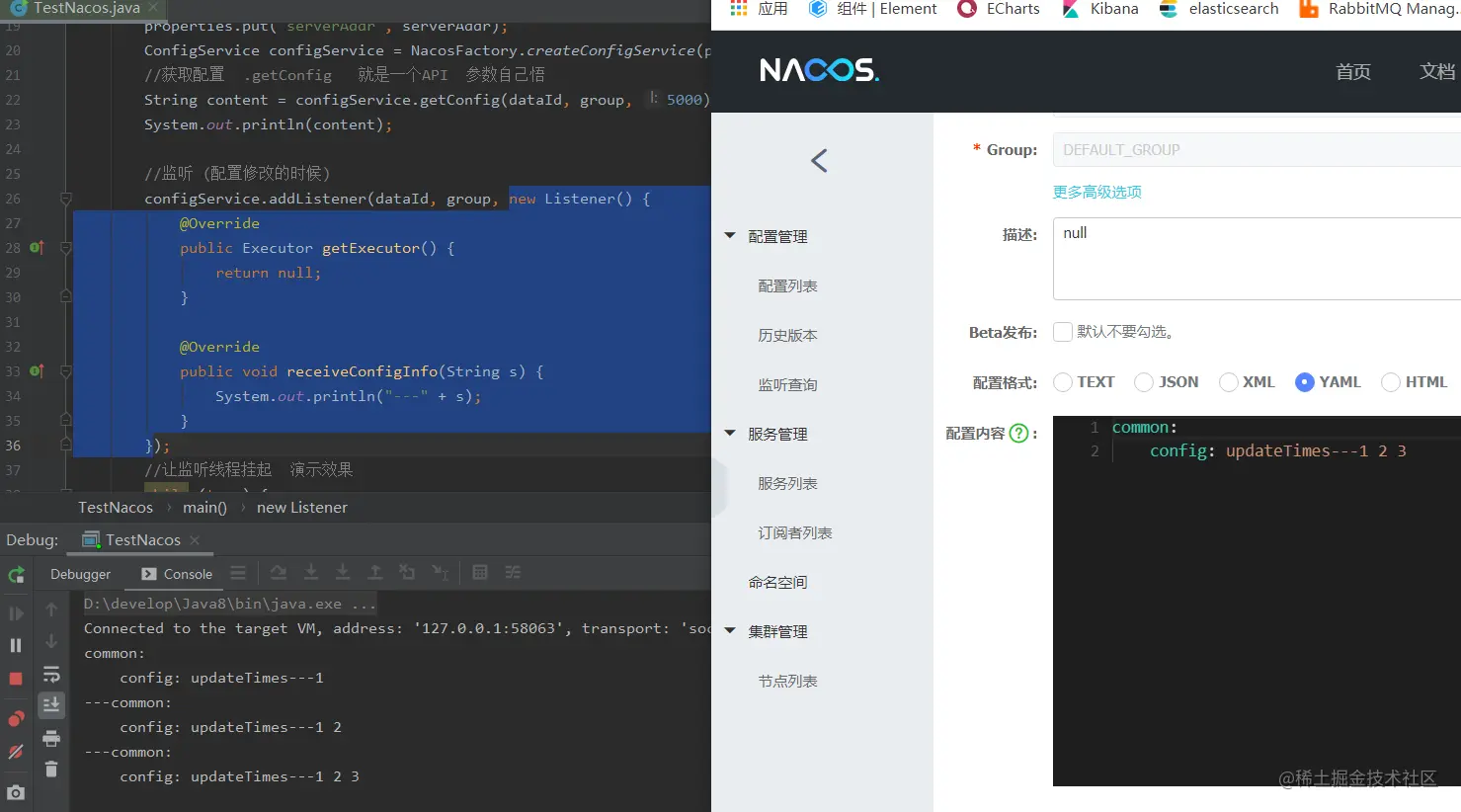Select the JSON format radio button
Screen dimensions: 1461x812
1144,382
